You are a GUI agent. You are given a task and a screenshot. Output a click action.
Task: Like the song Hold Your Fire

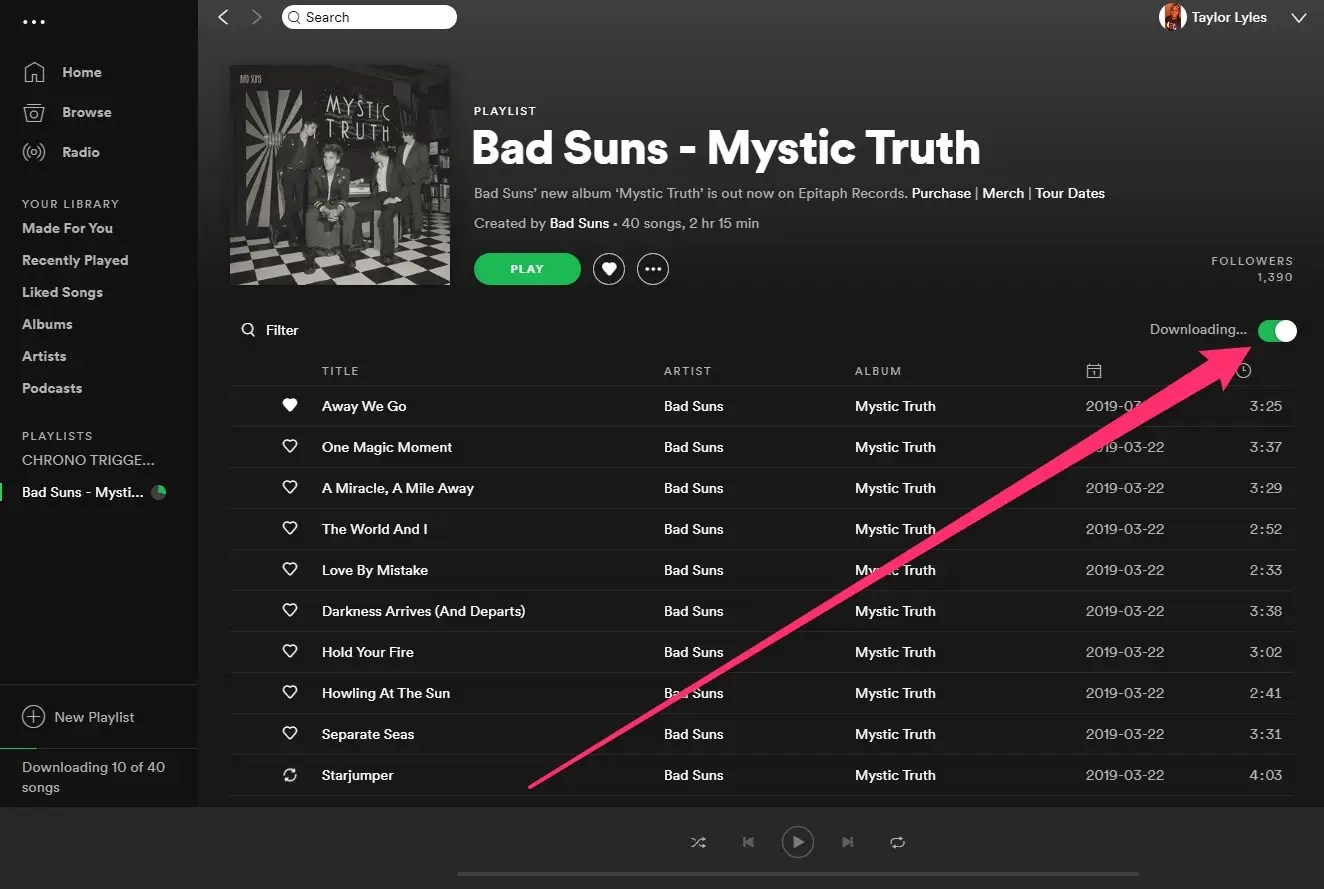click(x=290, y=651)
